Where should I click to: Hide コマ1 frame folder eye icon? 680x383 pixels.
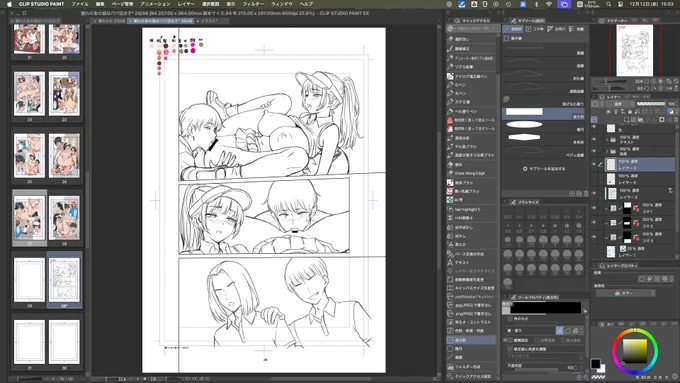(594, 208)
